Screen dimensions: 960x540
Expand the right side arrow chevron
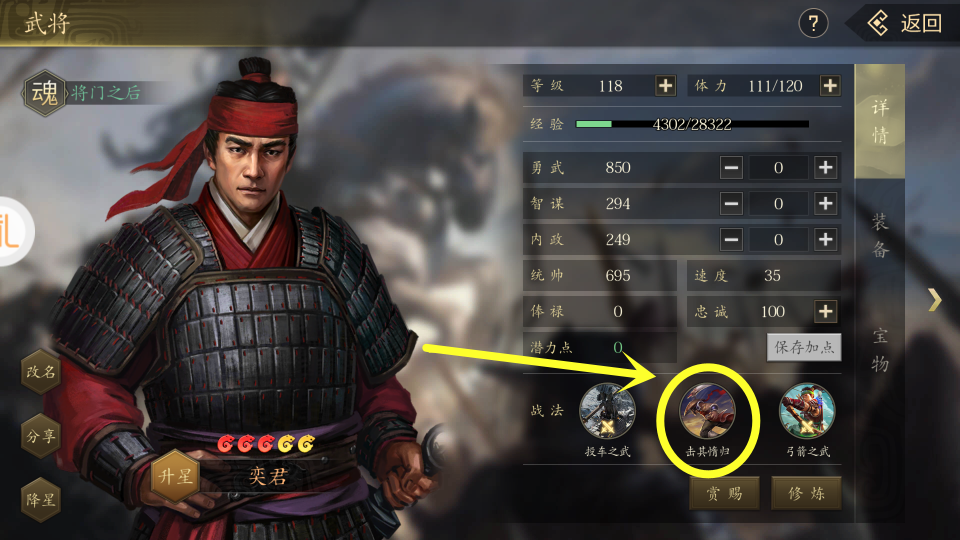pyautogui.click(x=934, y=299)
